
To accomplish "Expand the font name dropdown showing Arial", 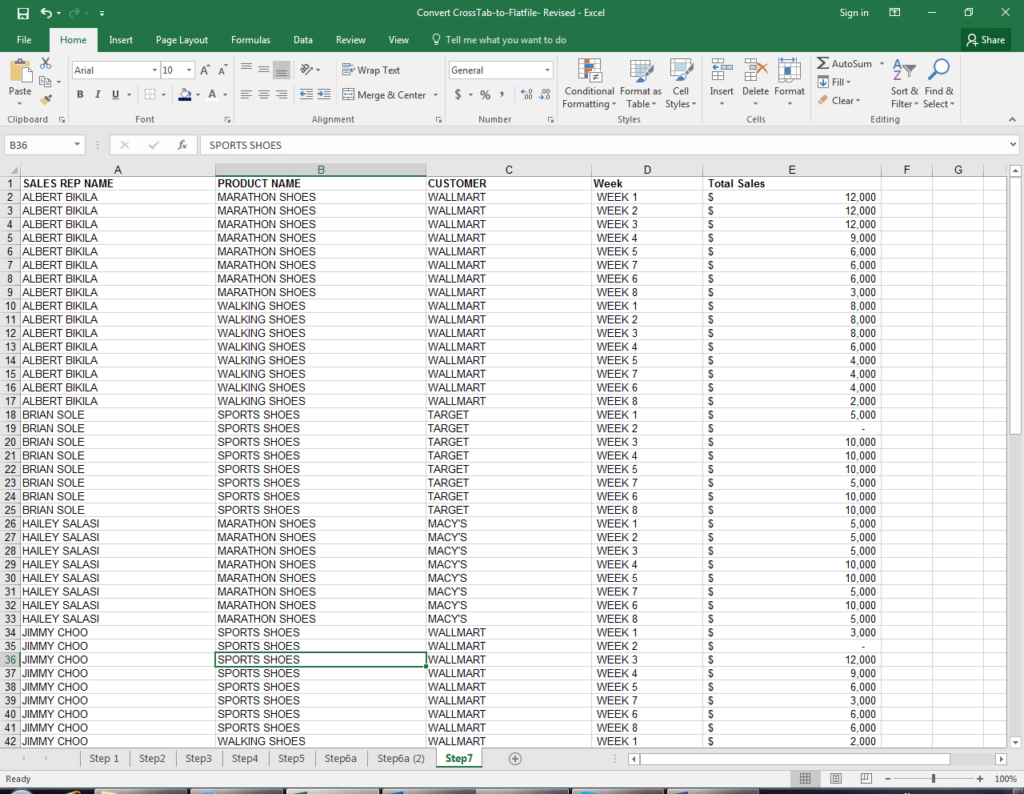I will point(155,70).
